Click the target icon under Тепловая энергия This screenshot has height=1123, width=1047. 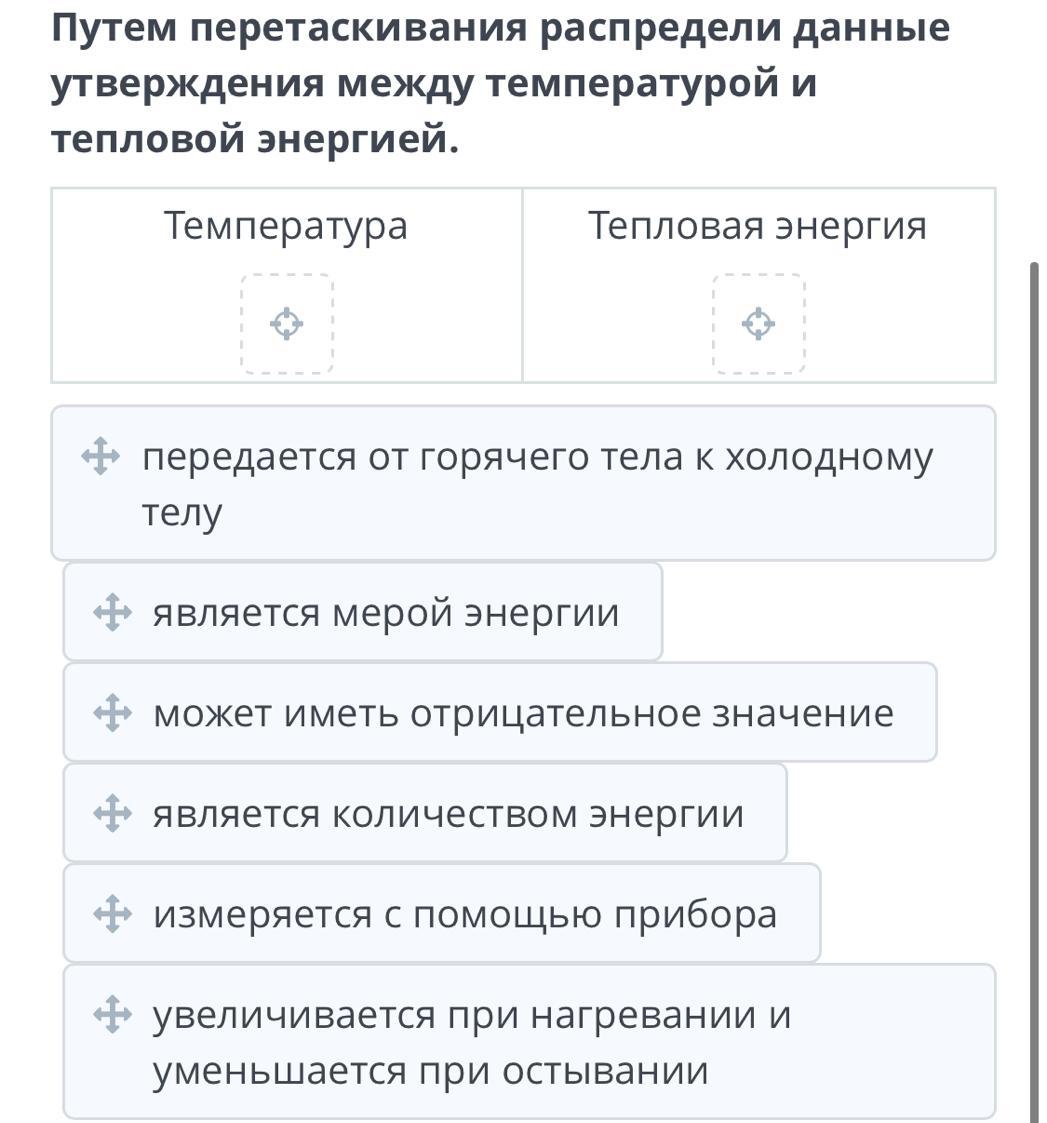coord(759,324)
